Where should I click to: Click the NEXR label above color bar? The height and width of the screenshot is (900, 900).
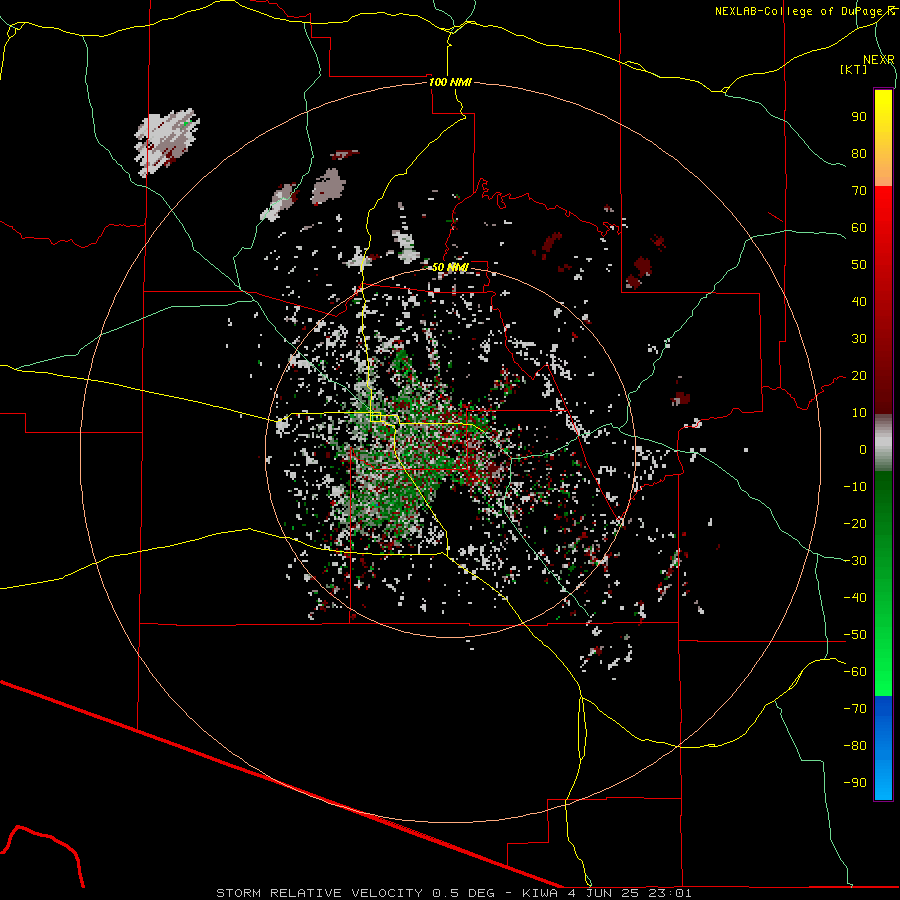pyautogui.click(x=879, y=60)
